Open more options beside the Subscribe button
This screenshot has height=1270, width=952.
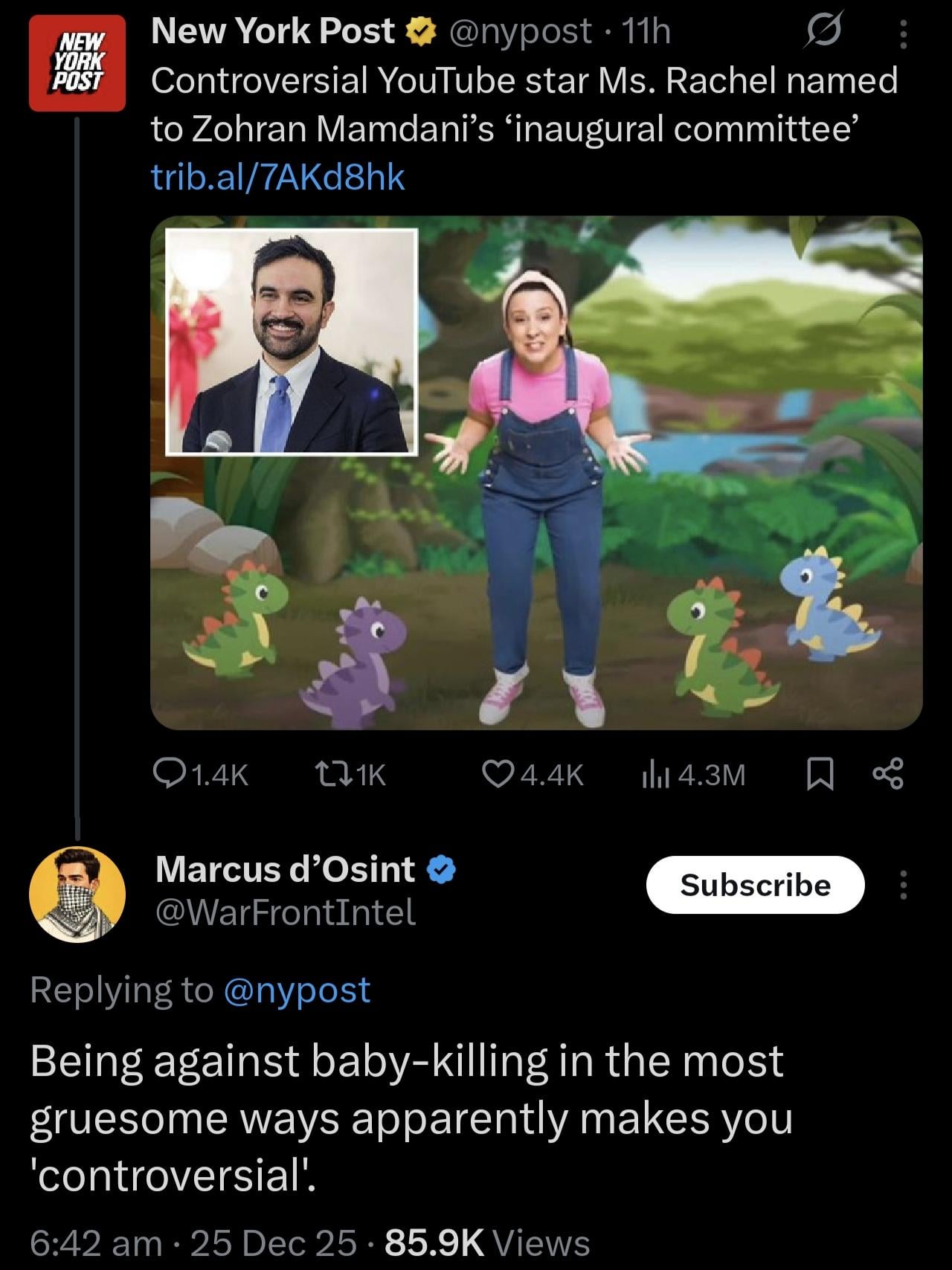(x=904, y=885)
